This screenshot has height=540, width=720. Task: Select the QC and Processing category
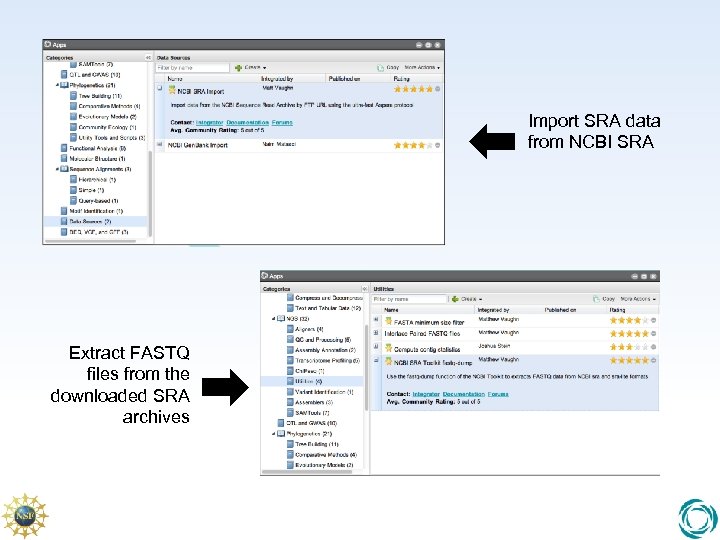[x=323, y=340]
